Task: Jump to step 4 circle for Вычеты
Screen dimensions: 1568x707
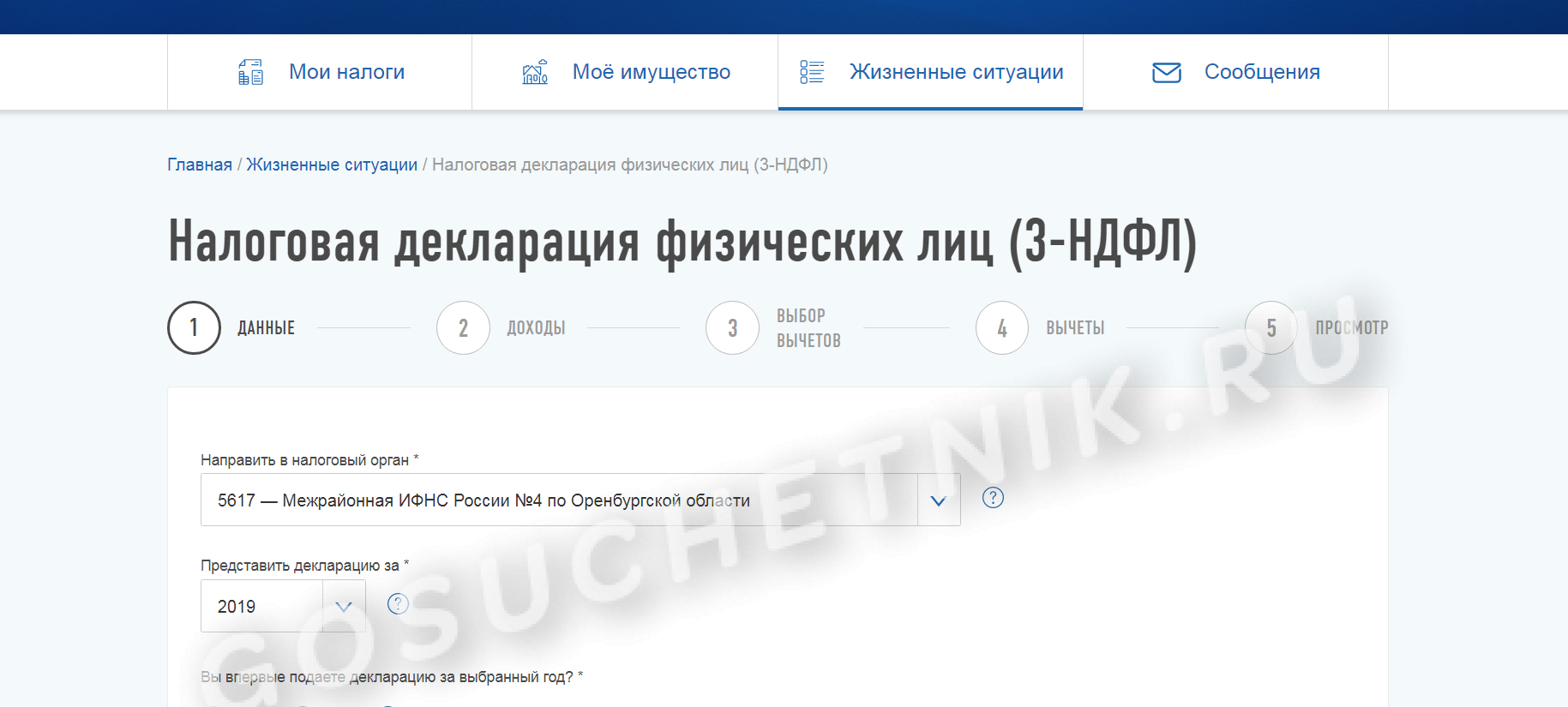Action: (x=1001, y=327)
